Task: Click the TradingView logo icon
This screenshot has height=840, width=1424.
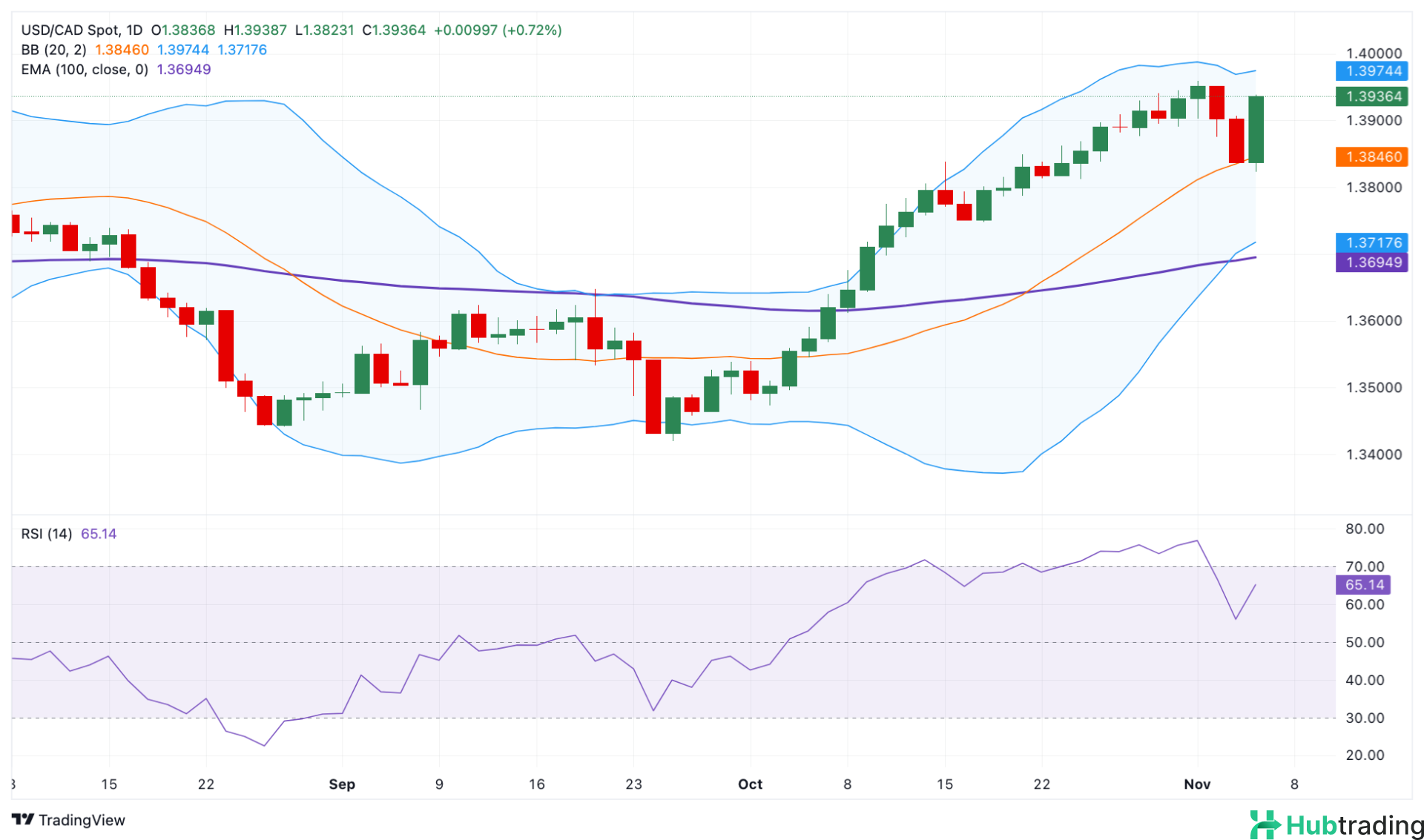Action: pyautogui.click(x=23, y=819)
